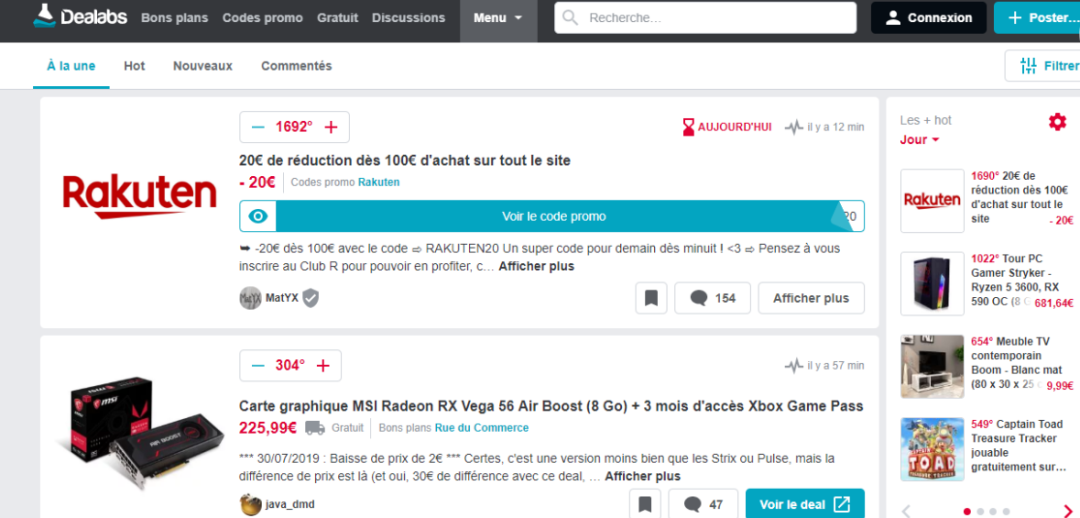Click the Connexion button
The height and width of the screenshot is (518, 1080).
point(928,18)
